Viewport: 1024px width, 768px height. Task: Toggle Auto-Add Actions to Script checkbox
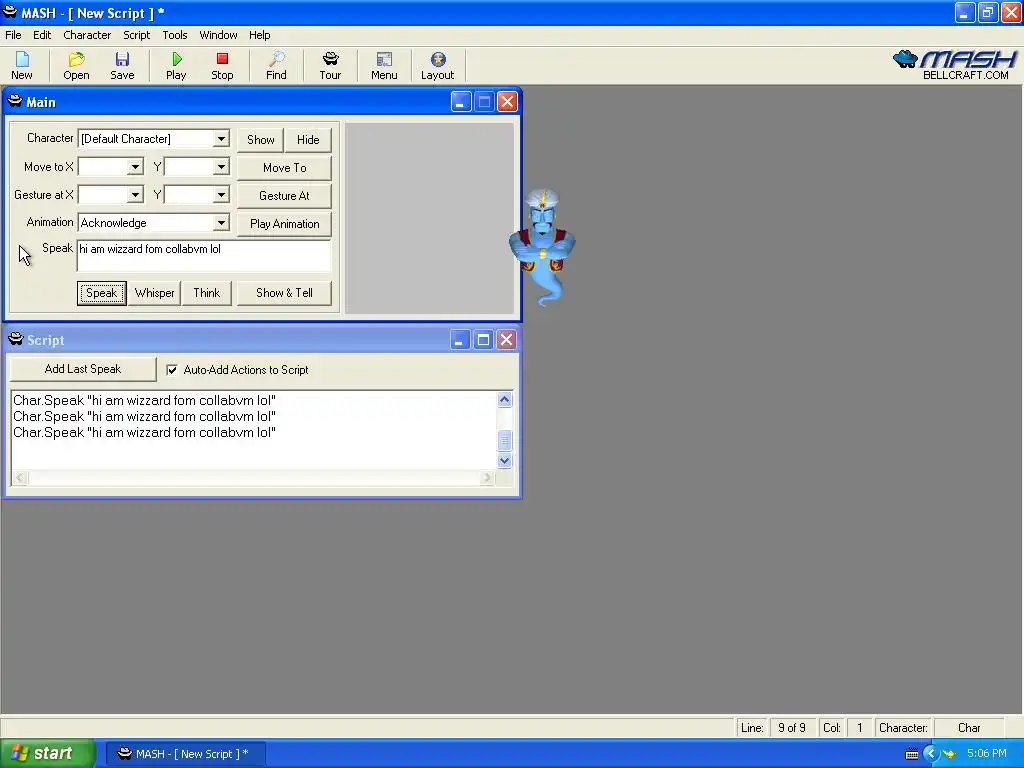[x=172, y=370]
